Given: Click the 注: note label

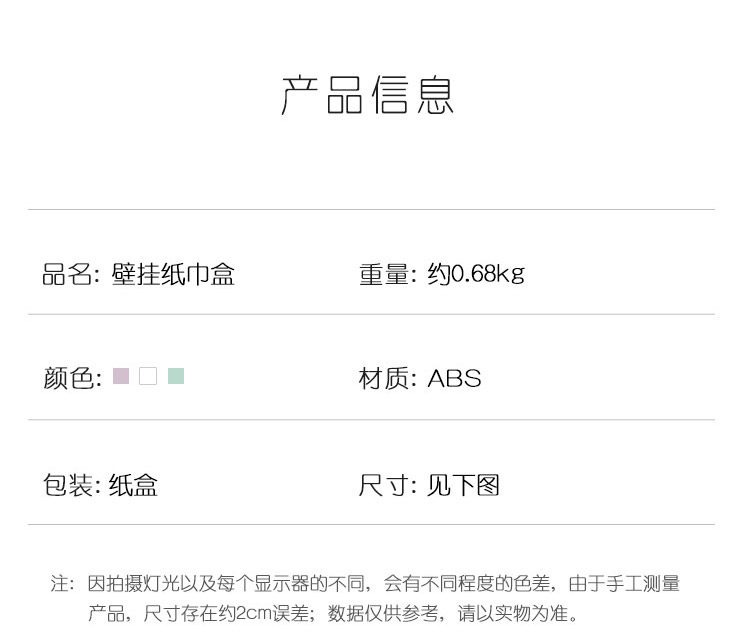Looking at the screenshot, I should [x=62, y=583].
